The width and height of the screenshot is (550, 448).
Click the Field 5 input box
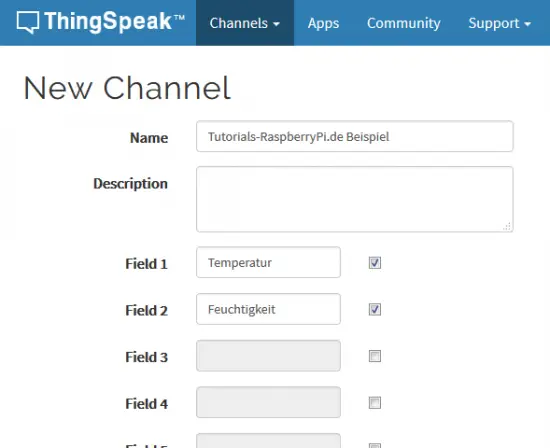coord(268,441)
